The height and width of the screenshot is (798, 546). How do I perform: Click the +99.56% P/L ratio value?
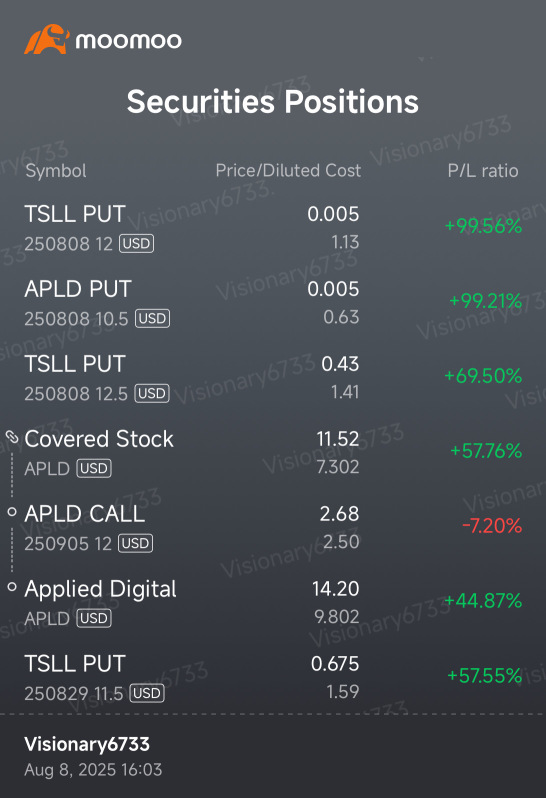pyautogui.click(x=483, y=225)
